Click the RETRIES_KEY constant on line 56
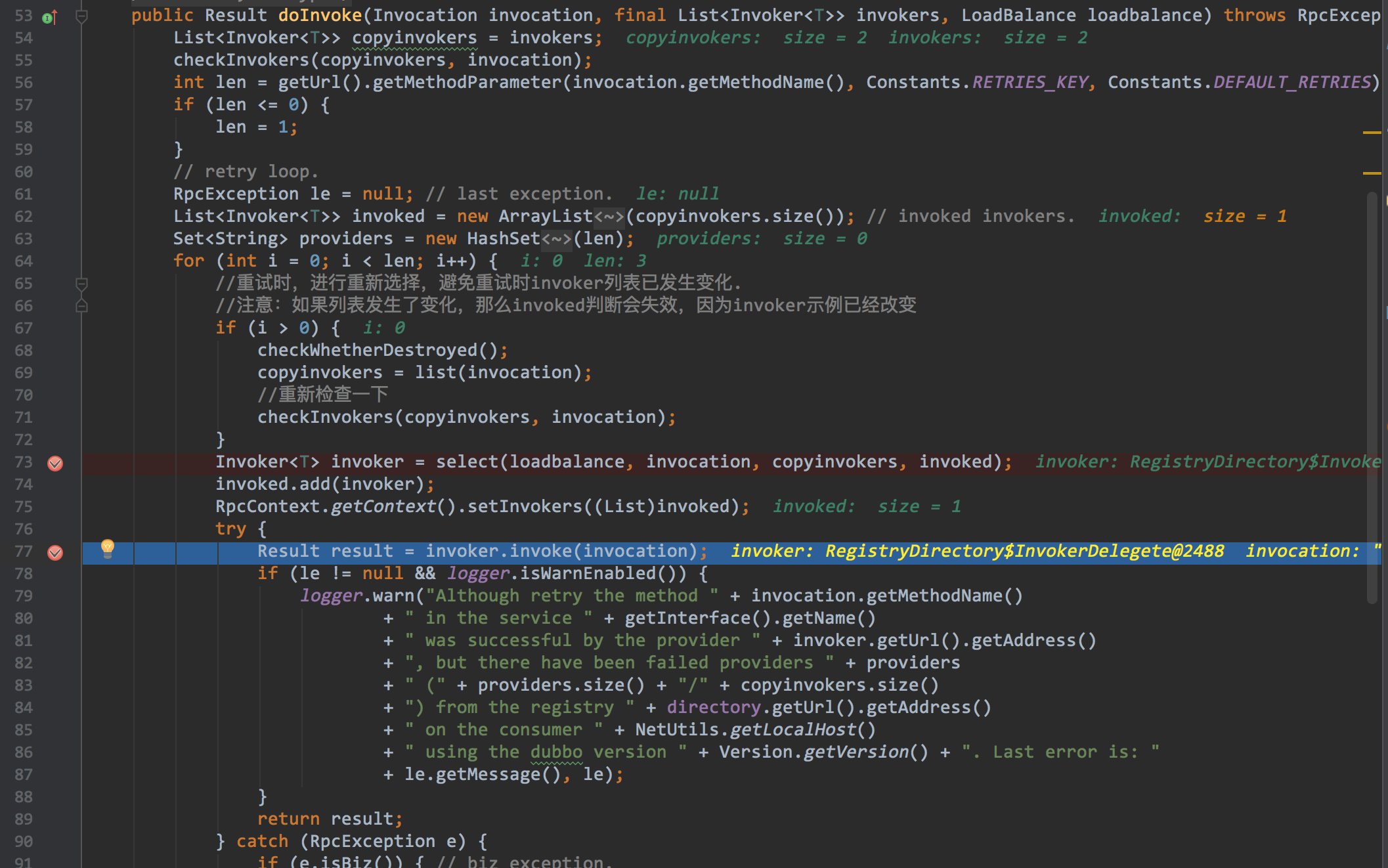 (x=1029, y=83)
